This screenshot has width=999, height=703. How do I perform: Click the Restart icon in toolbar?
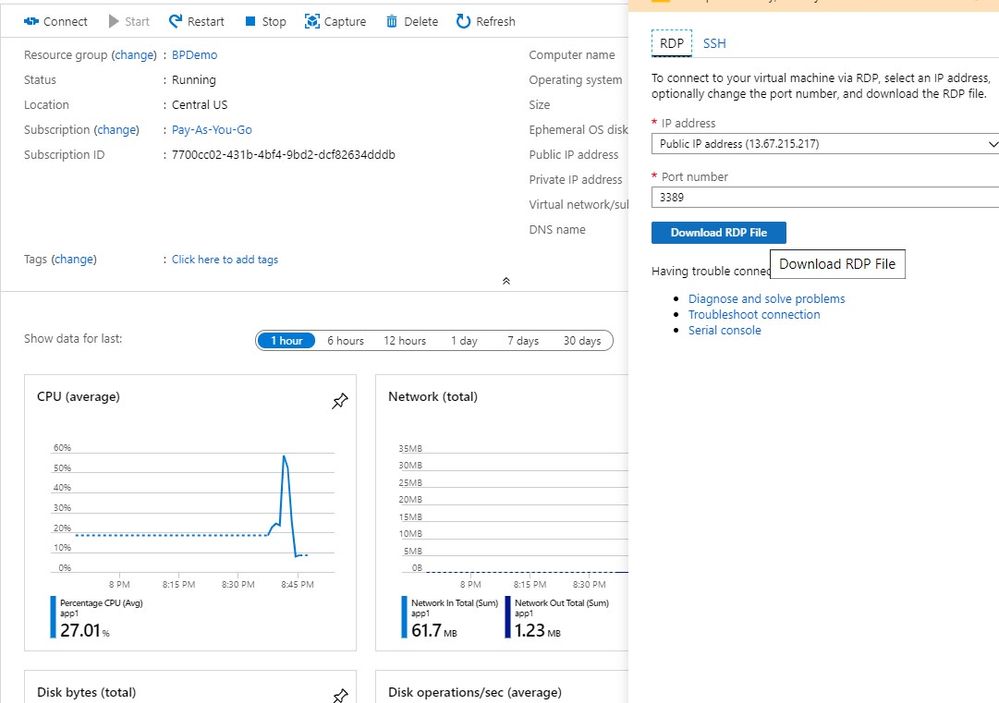tap(176, 21)
